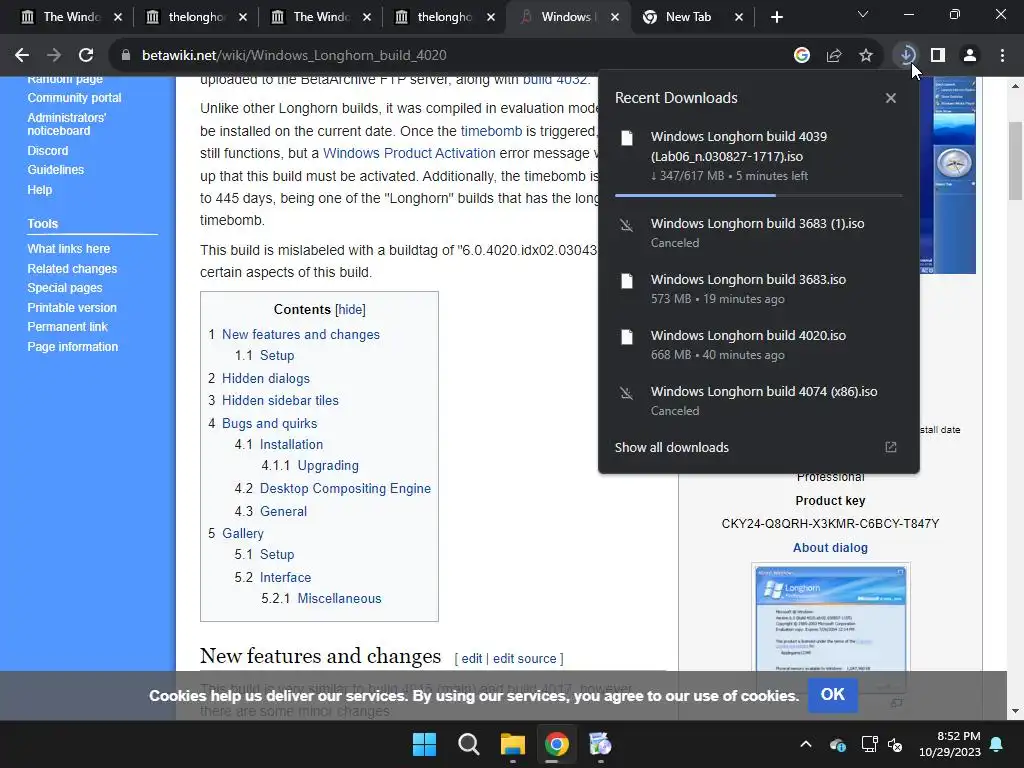1024x768 pixels.
Task: Accept cookies with OK button
Action: point(832,694)
